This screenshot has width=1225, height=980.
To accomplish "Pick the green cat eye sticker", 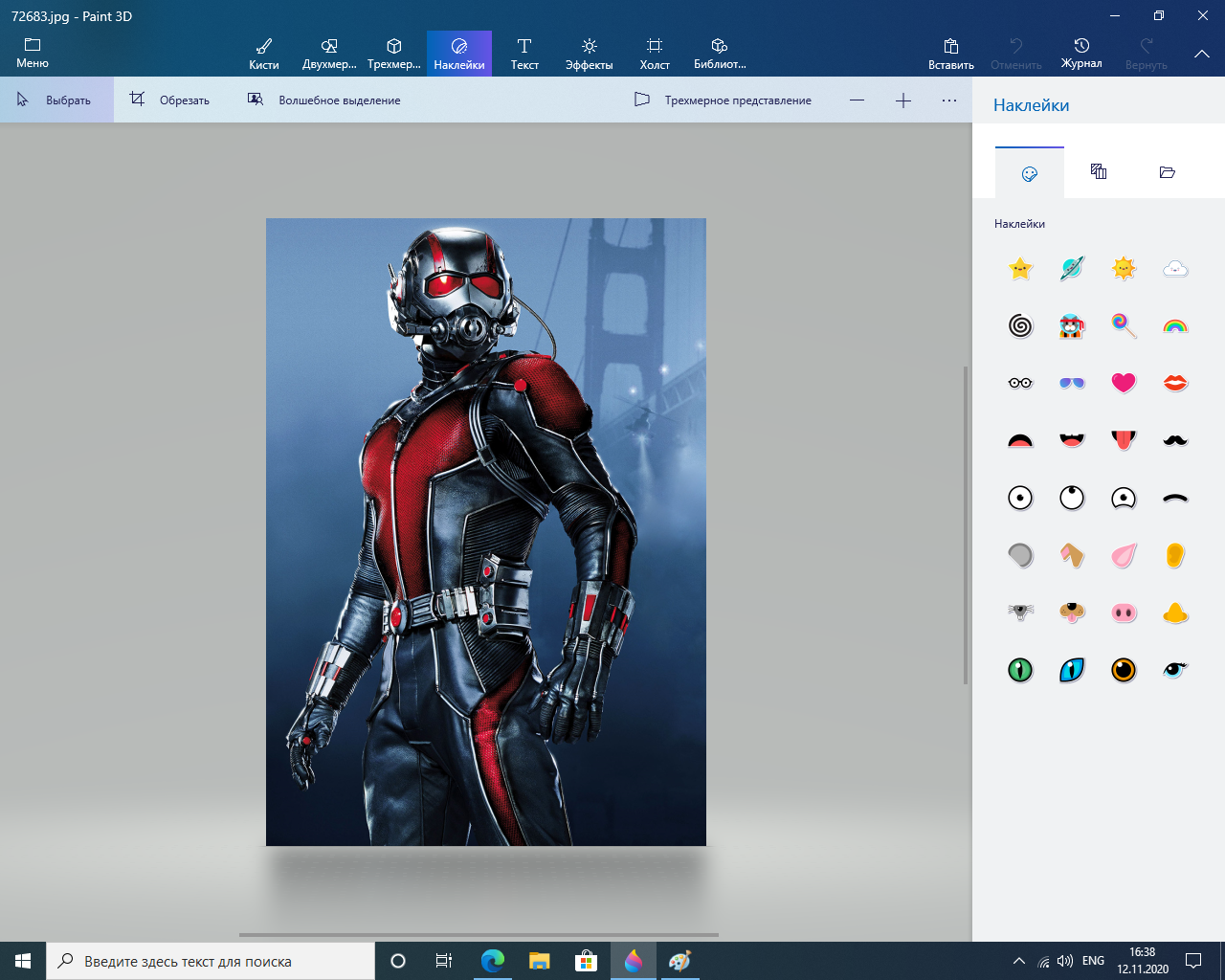I will [1021, 670].
